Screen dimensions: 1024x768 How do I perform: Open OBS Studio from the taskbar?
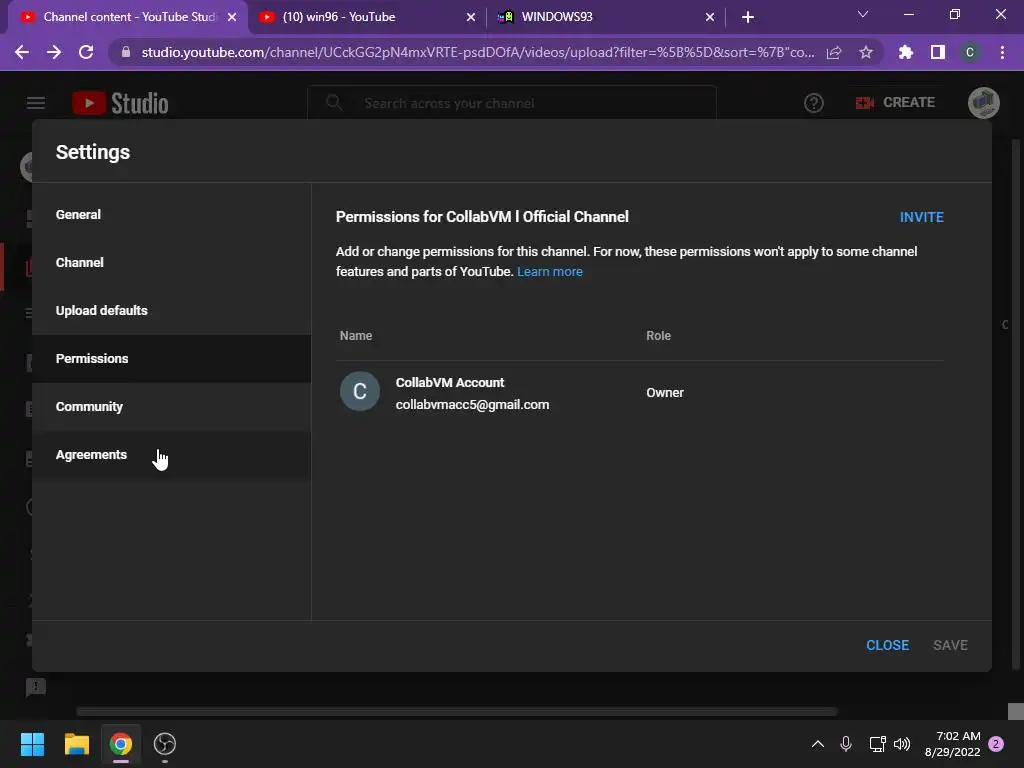tap(165, 744)
